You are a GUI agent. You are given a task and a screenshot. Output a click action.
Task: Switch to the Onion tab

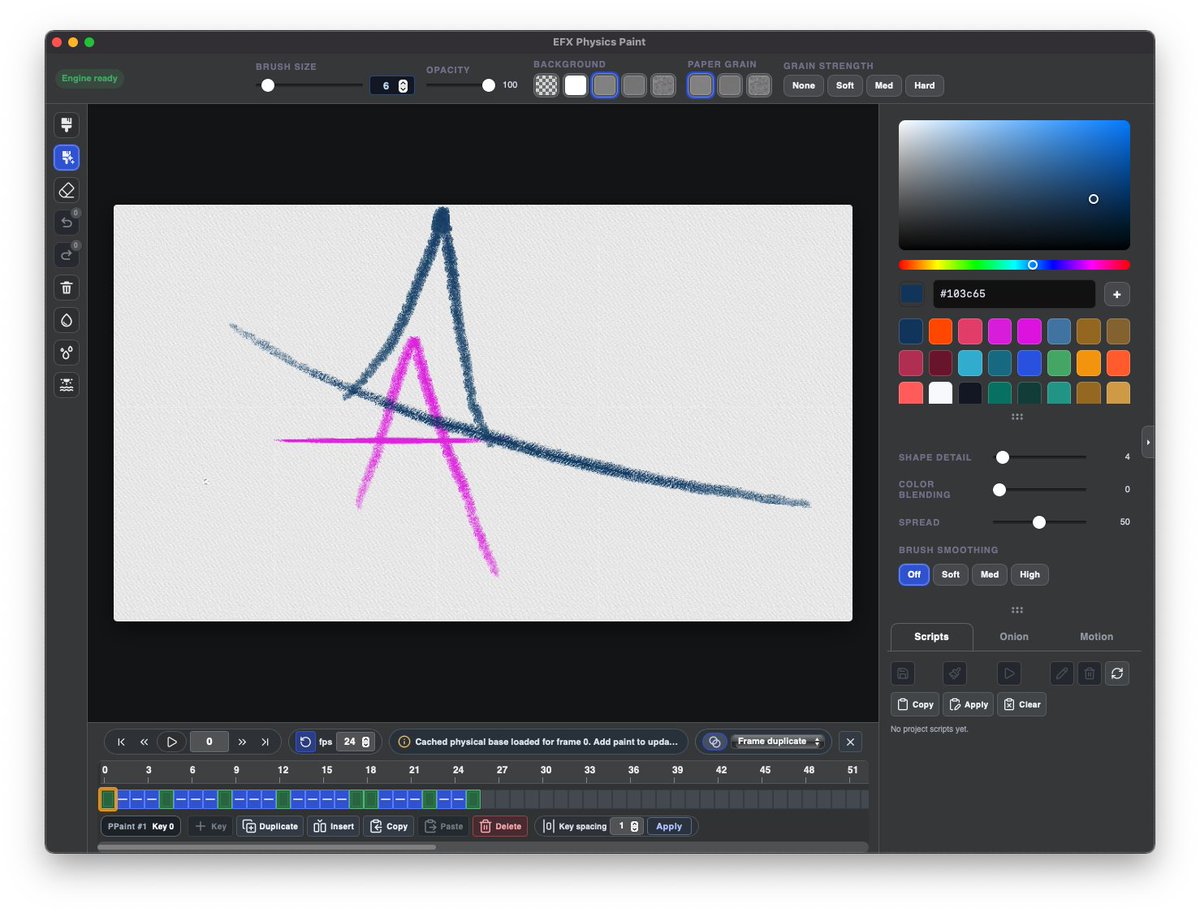(1014, 637)
